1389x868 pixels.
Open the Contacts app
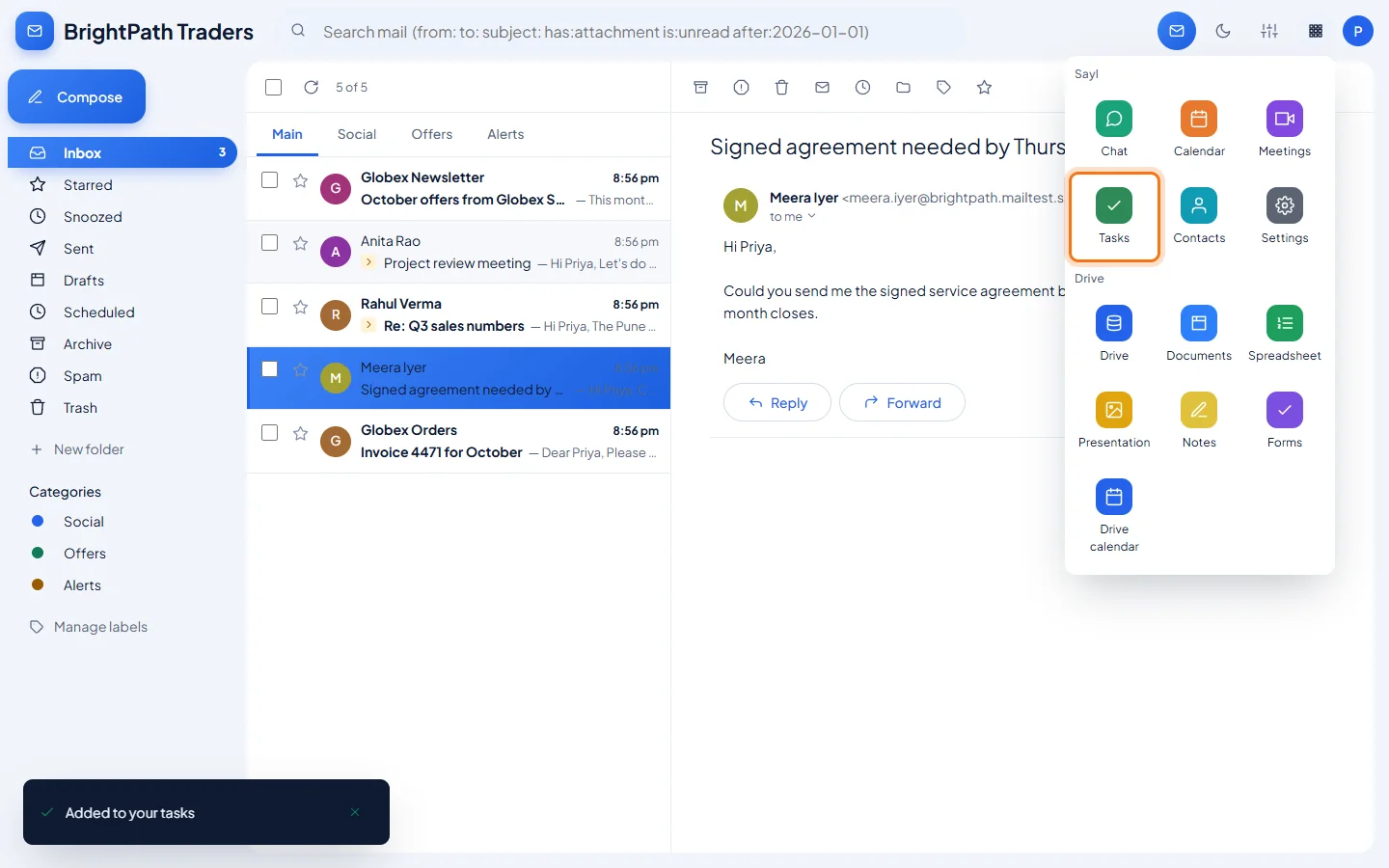[1199, 216]
